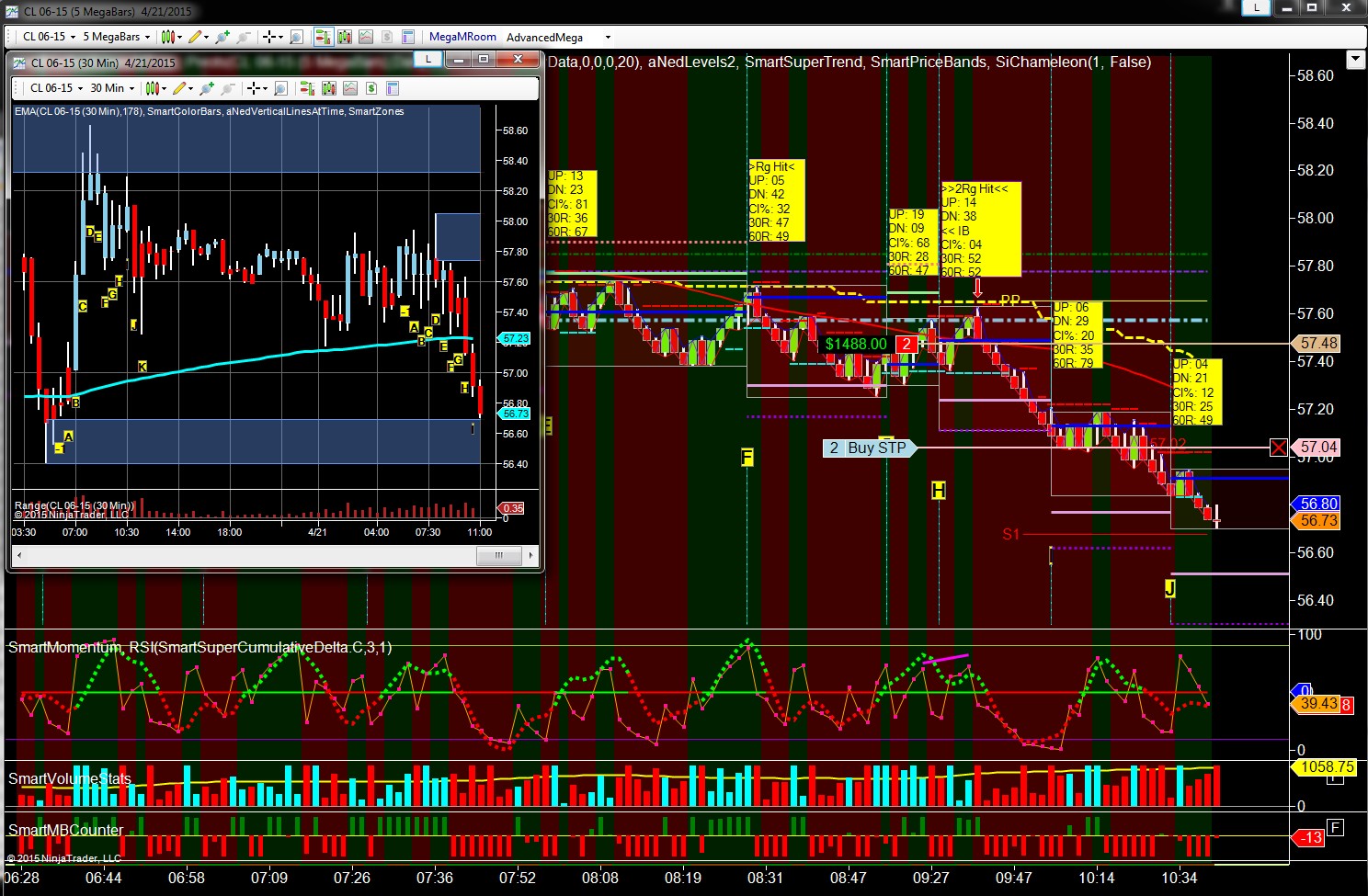Open the chart style candlestick icon
The height and width of the screenshot is (896, 1368).
[166, 37]
